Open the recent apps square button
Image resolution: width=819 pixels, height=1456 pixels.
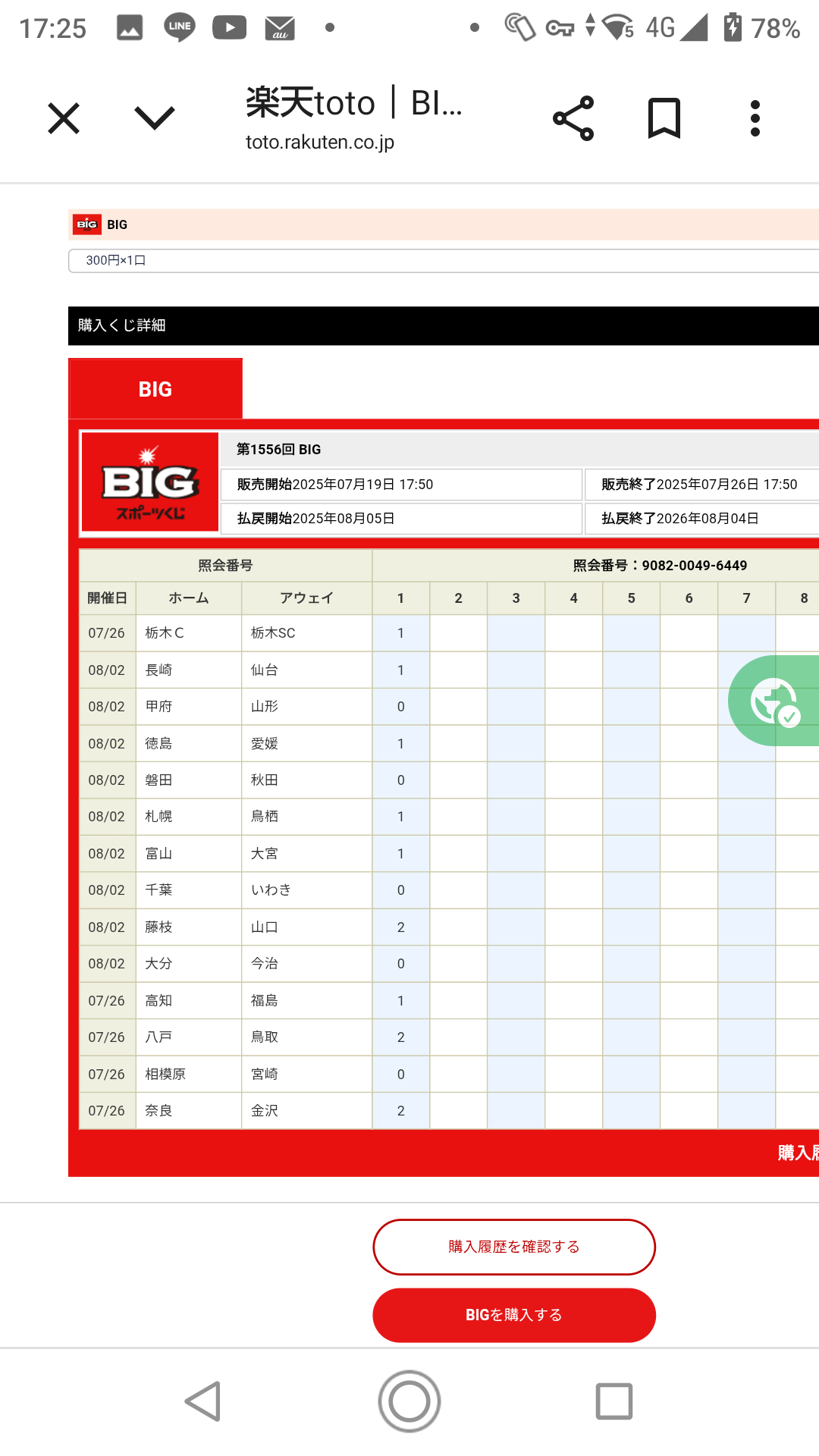[x=613, y=1401]
